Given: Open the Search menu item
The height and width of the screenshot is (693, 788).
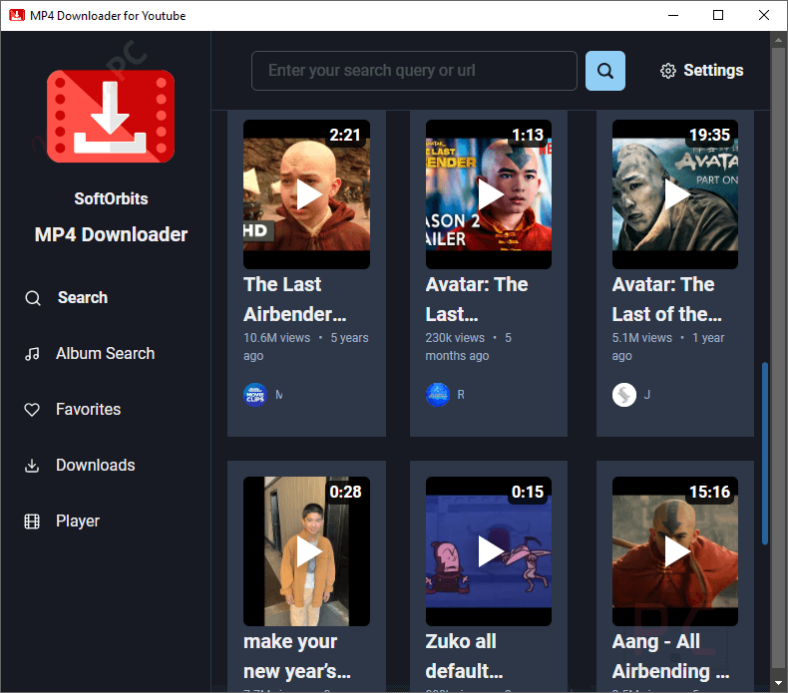Looking at the screenshot, I should [x=83, y=298].
